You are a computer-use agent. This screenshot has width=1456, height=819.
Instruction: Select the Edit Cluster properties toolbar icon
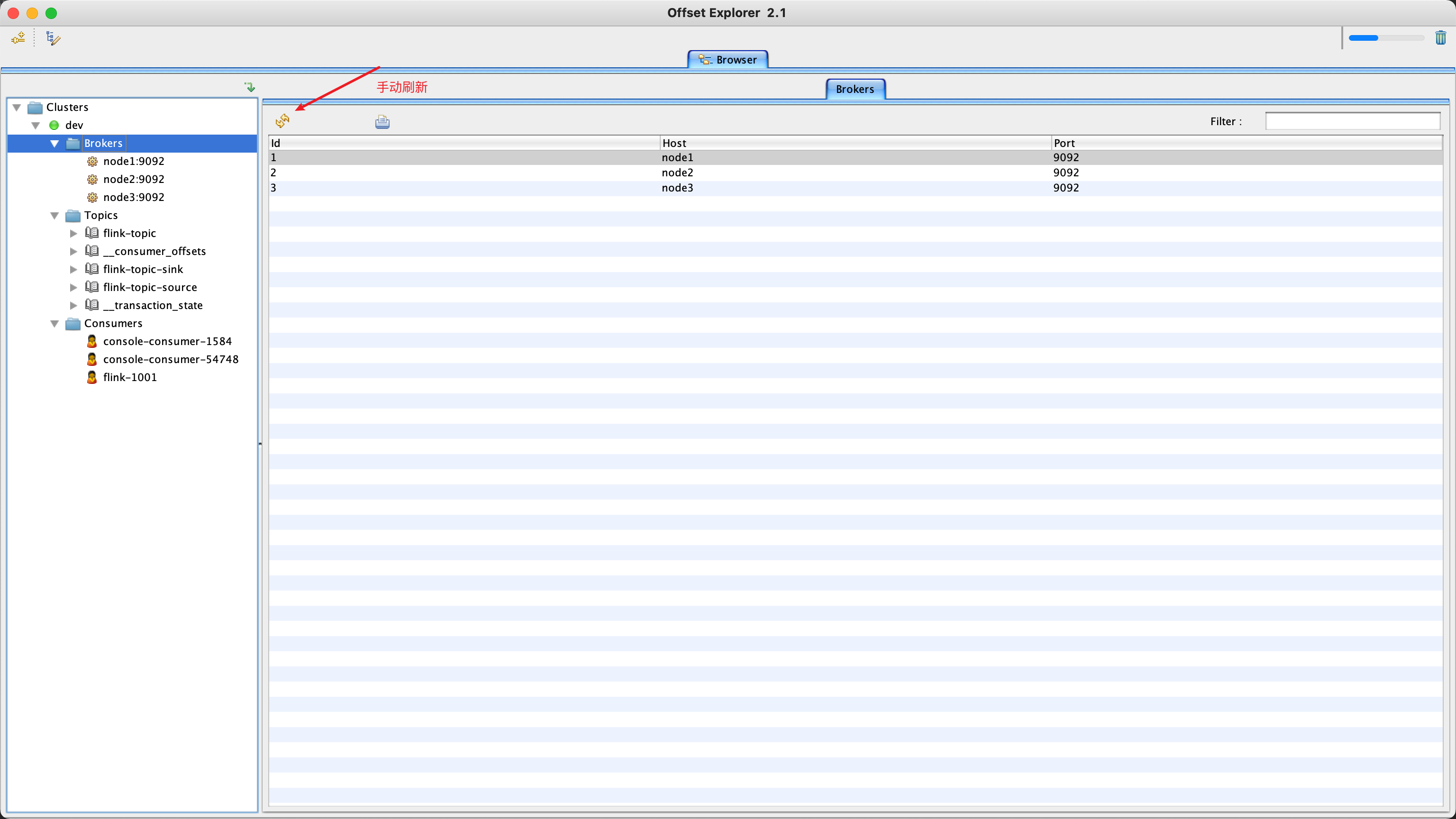click(x=52, y=38)
